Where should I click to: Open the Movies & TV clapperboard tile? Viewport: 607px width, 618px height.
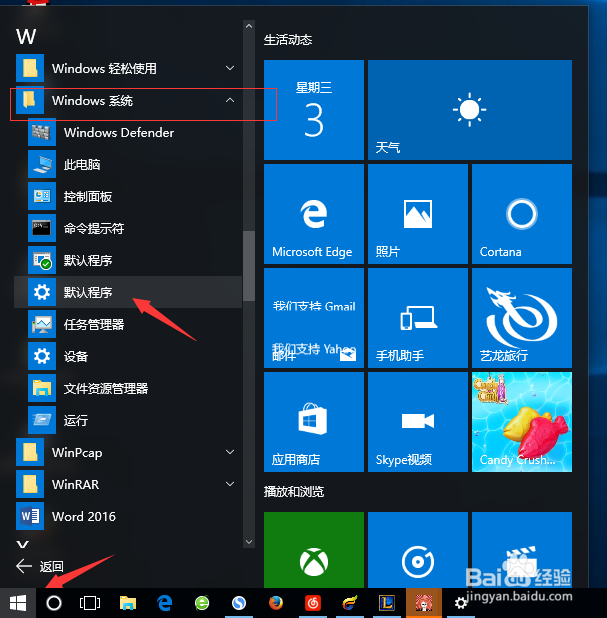coord(522,550)
